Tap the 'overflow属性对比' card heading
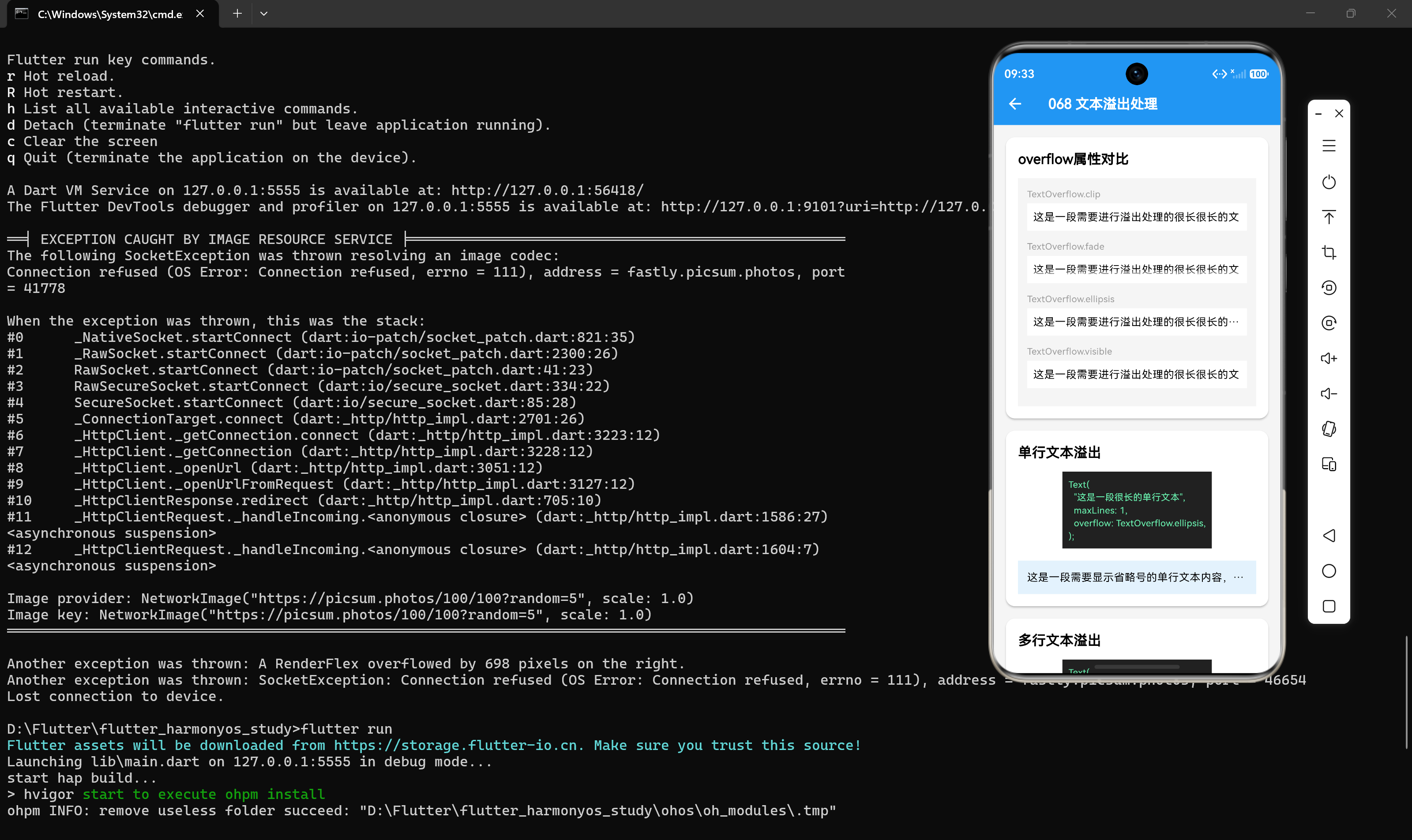The width and height of the screenshot is (1412, 840). point(1073,160)
